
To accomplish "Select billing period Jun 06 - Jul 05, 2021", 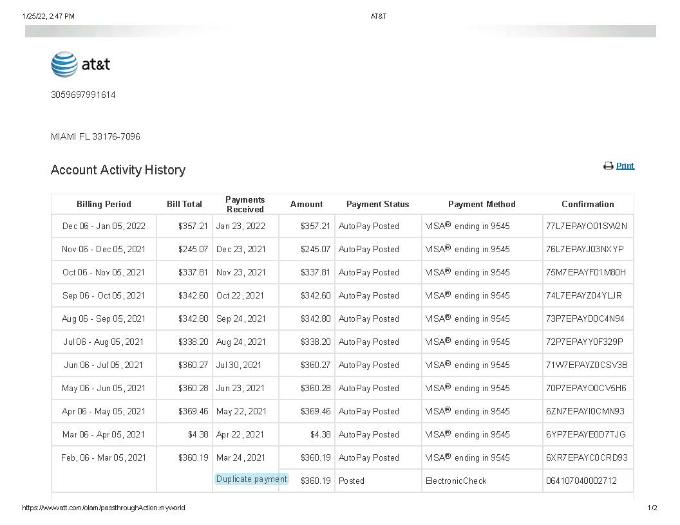I will 104,365.
